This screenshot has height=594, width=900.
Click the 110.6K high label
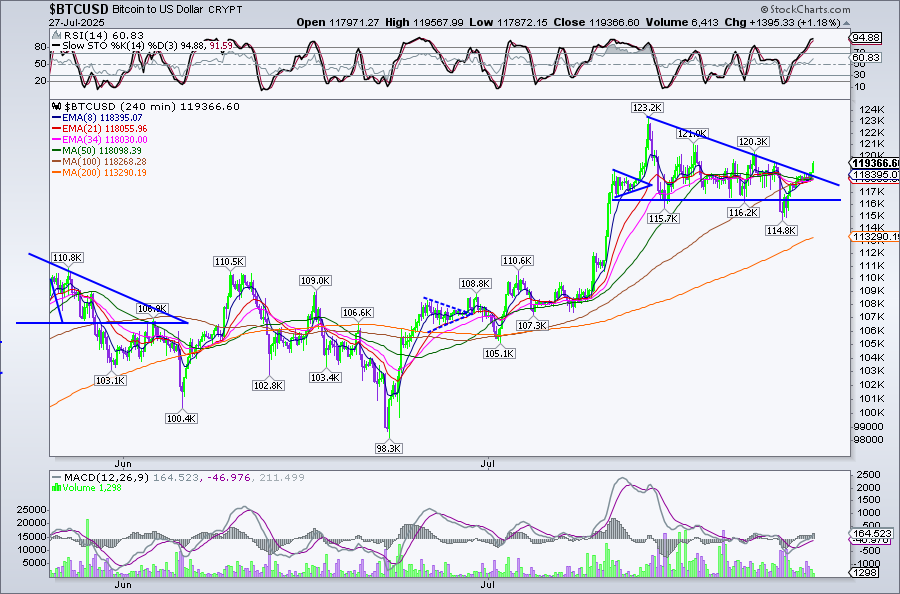(517, 261)
